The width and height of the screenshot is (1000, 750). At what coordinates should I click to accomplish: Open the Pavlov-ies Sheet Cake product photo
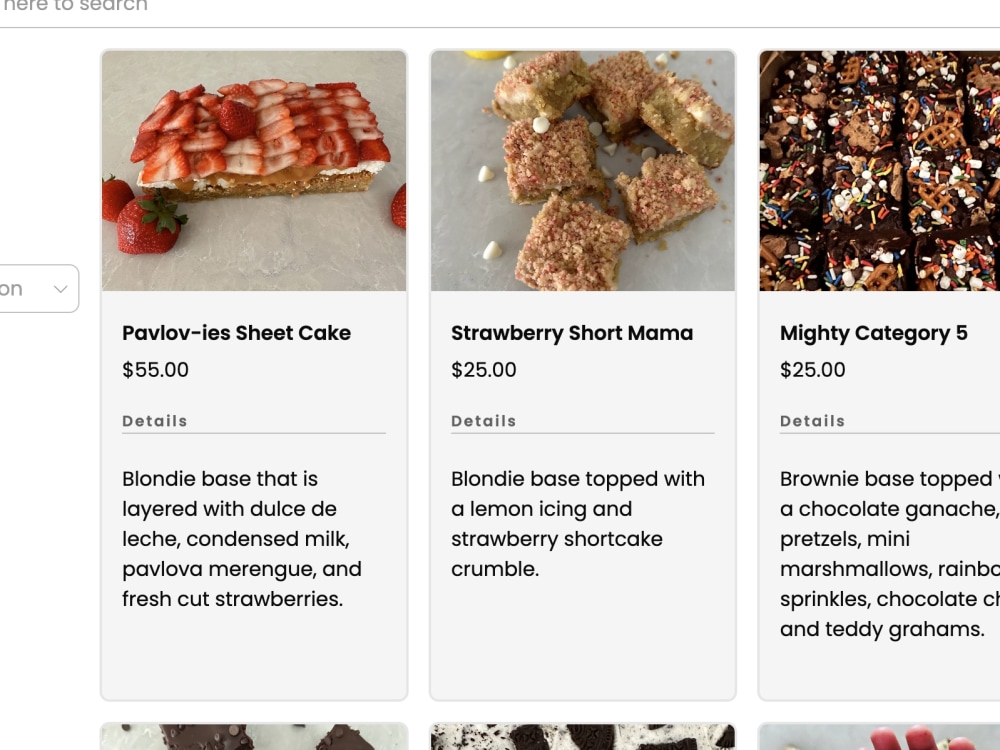(x=254, y=171)
